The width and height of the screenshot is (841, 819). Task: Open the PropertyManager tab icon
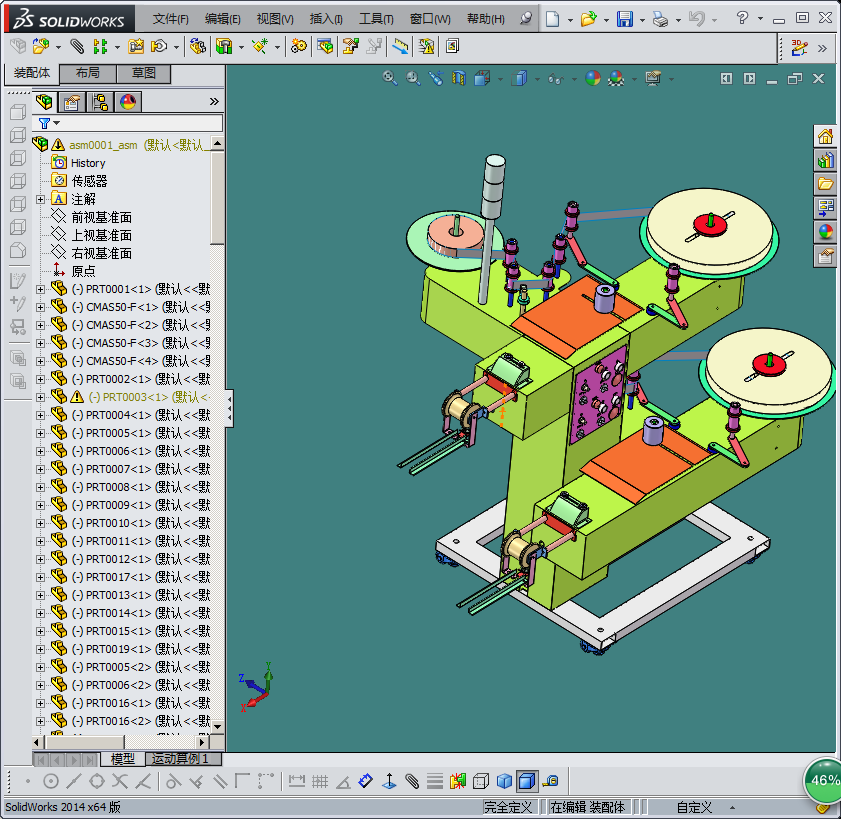[x=72, y=102]
